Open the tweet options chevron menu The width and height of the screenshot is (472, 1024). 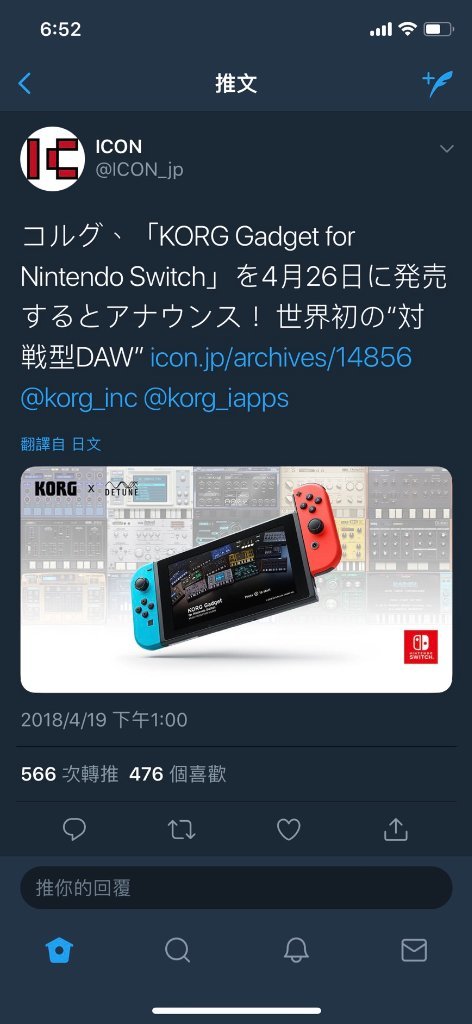click(447, 149)
